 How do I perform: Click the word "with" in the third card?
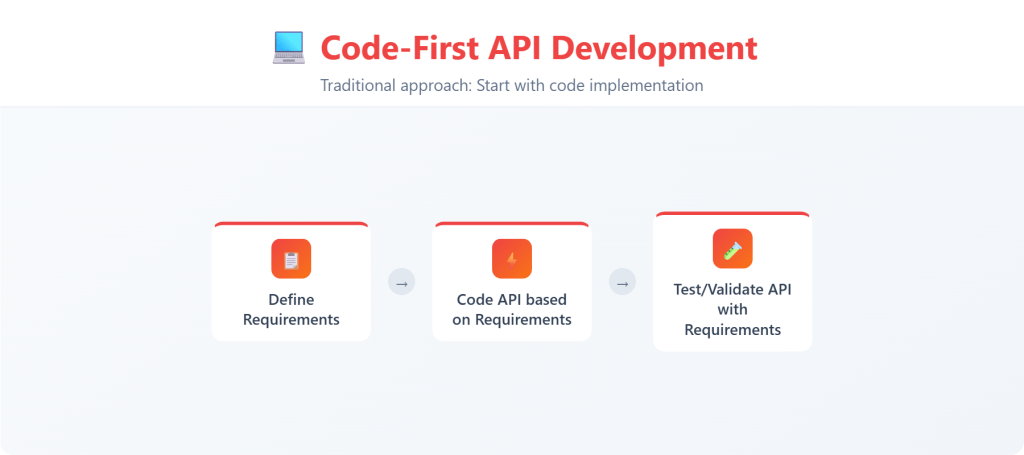(732, 309)
